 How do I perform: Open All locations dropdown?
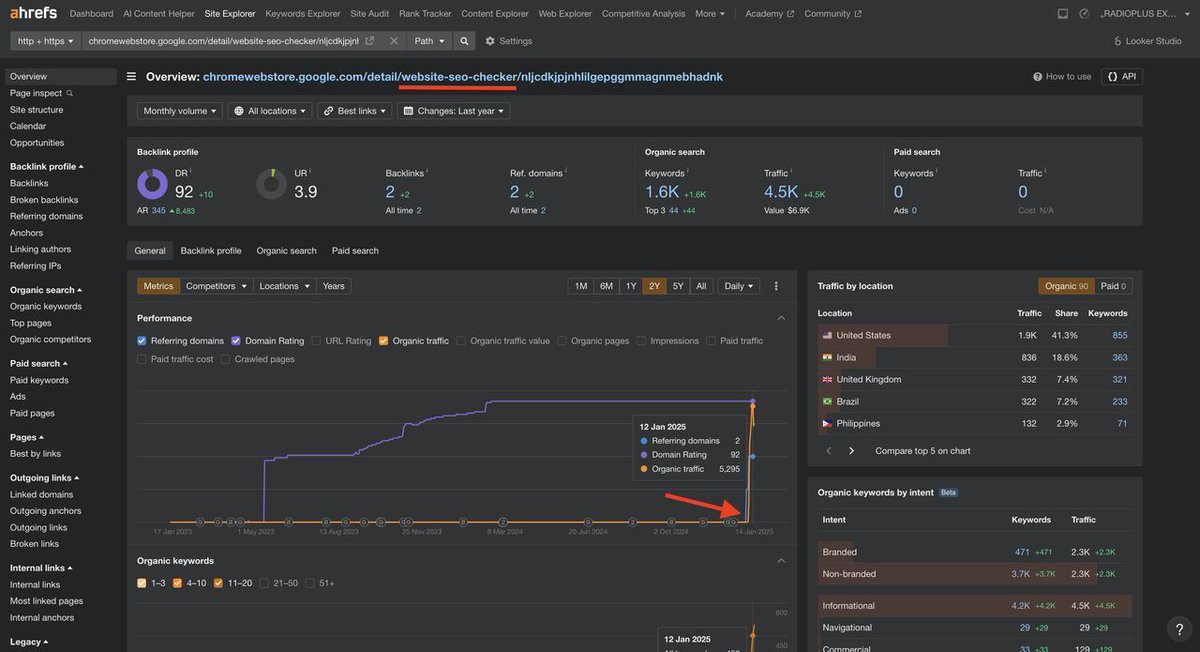(270, 111)
